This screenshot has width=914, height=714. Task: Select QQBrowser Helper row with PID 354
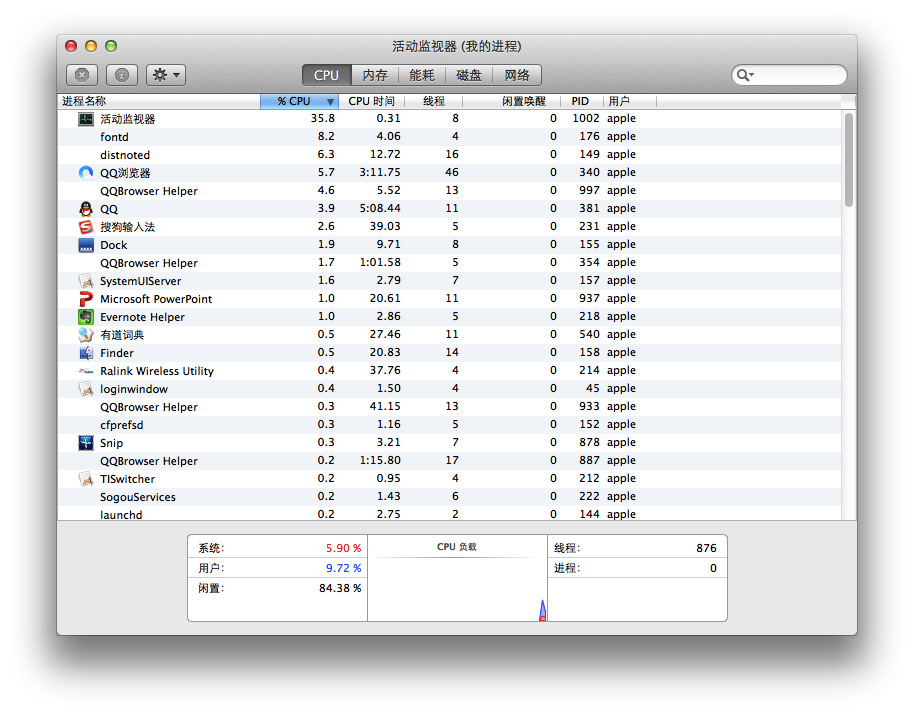[x=449, y=263]
